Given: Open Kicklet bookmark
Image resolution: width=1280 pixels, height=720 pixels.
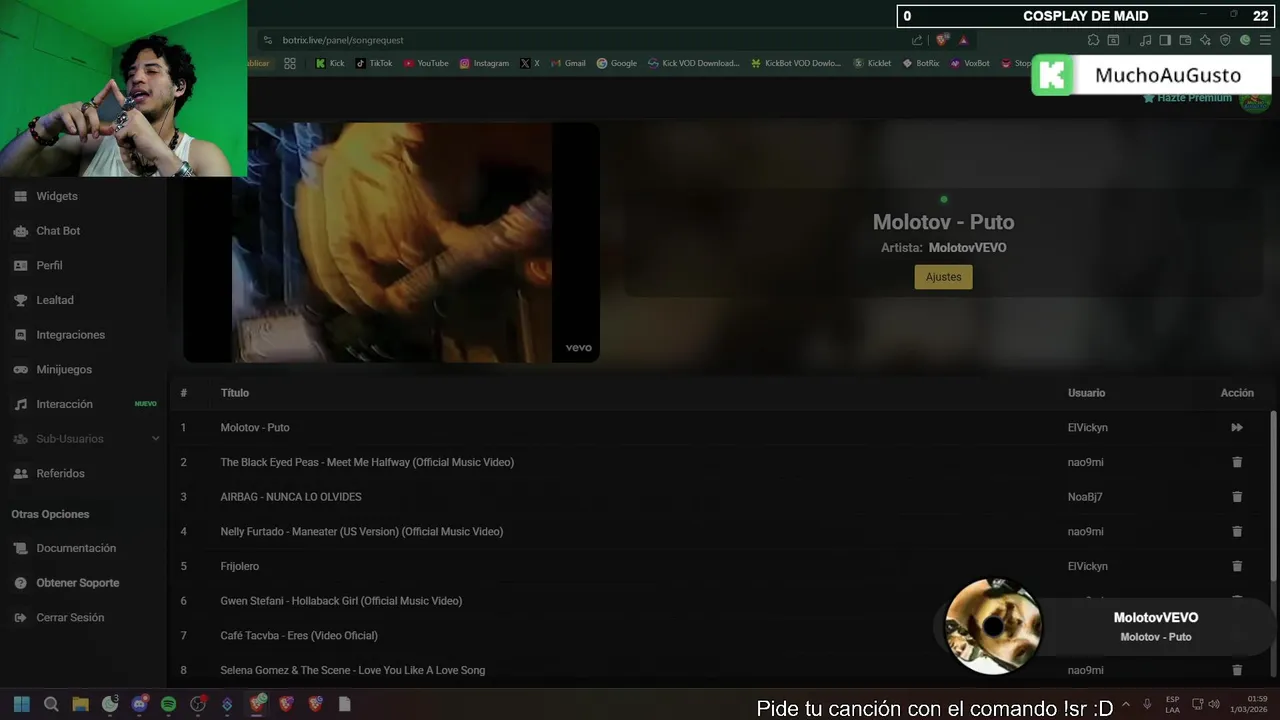Looking at the screenshot, I should (872, 63).
